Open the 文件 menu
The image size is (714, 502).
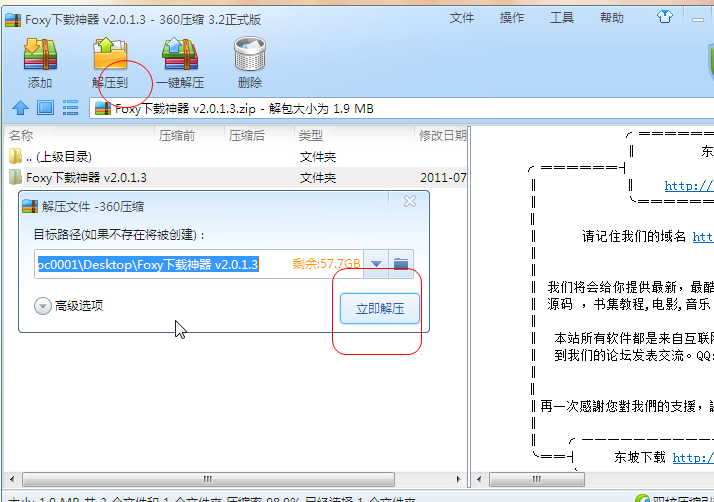pyautogui.click(x=462, y=18)
